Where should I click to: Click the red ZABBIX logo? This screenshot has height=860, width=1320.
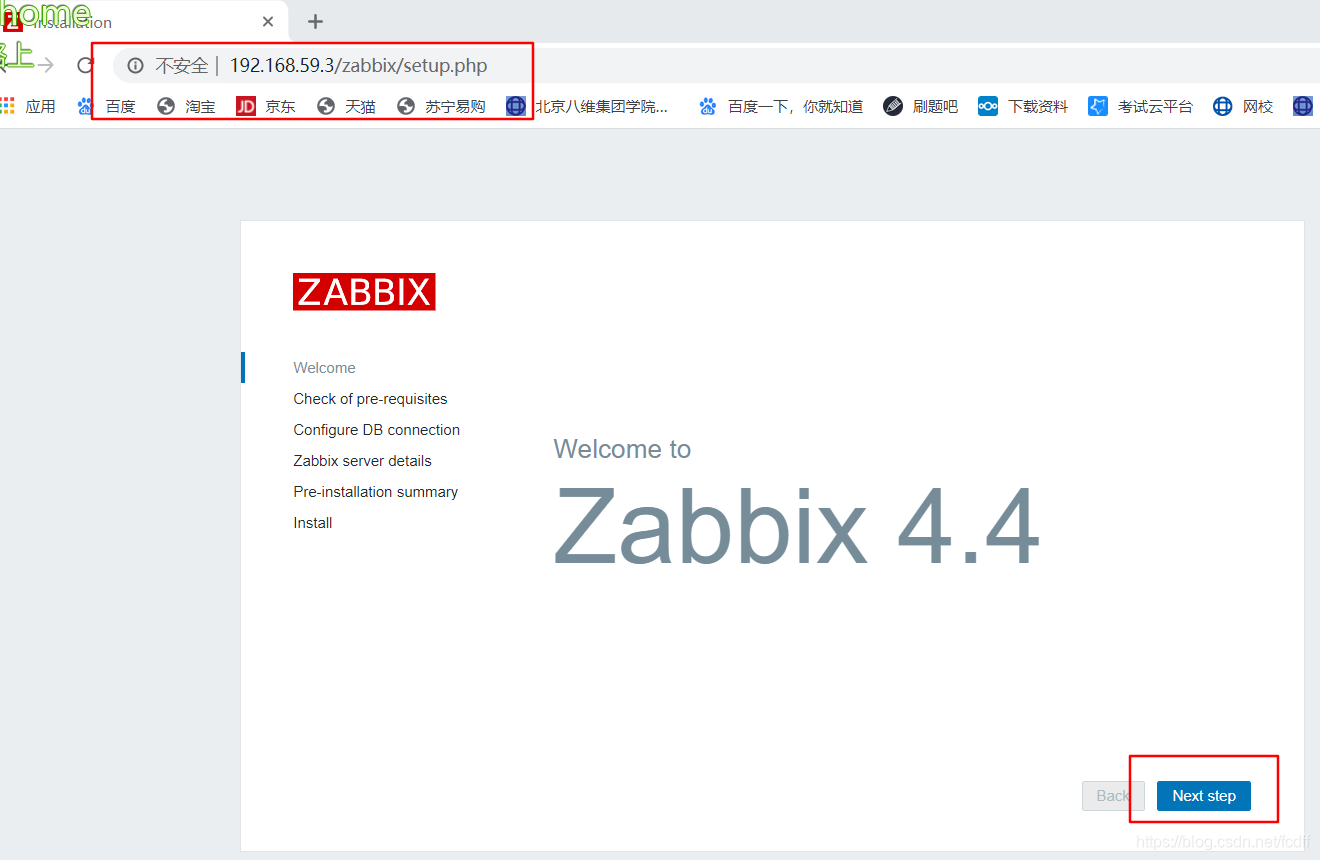point(364,292)
